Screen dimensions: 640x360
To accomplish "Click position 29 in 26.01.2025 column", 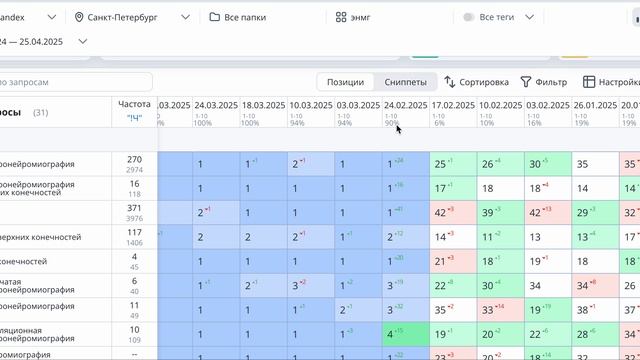I will pyautogui.click(x=595, y=213).
